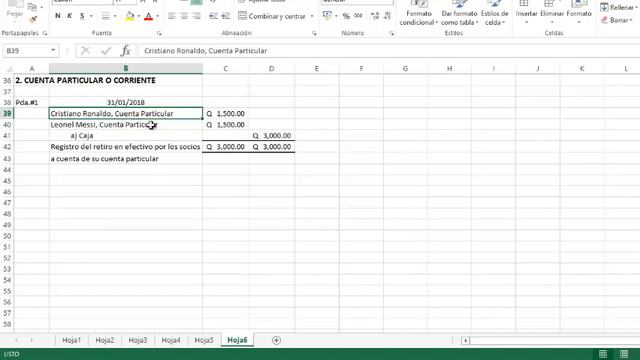Open Estilos de celda gallery

click(x=495, y=13)
